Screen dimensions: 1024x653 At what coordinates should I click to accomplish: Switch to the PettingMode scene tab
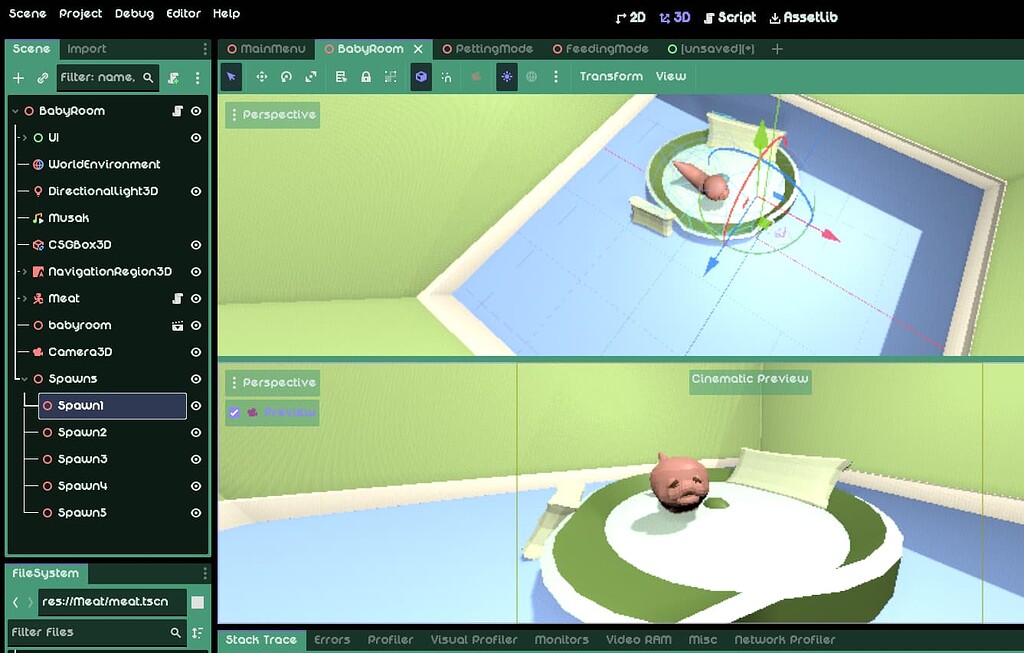(487, 49)
